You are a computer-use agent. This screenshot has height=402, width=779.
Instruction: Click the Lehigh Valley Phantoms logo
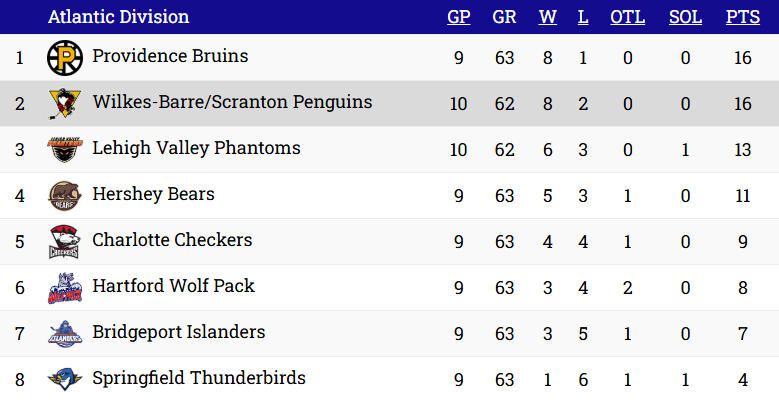[64, 150]
